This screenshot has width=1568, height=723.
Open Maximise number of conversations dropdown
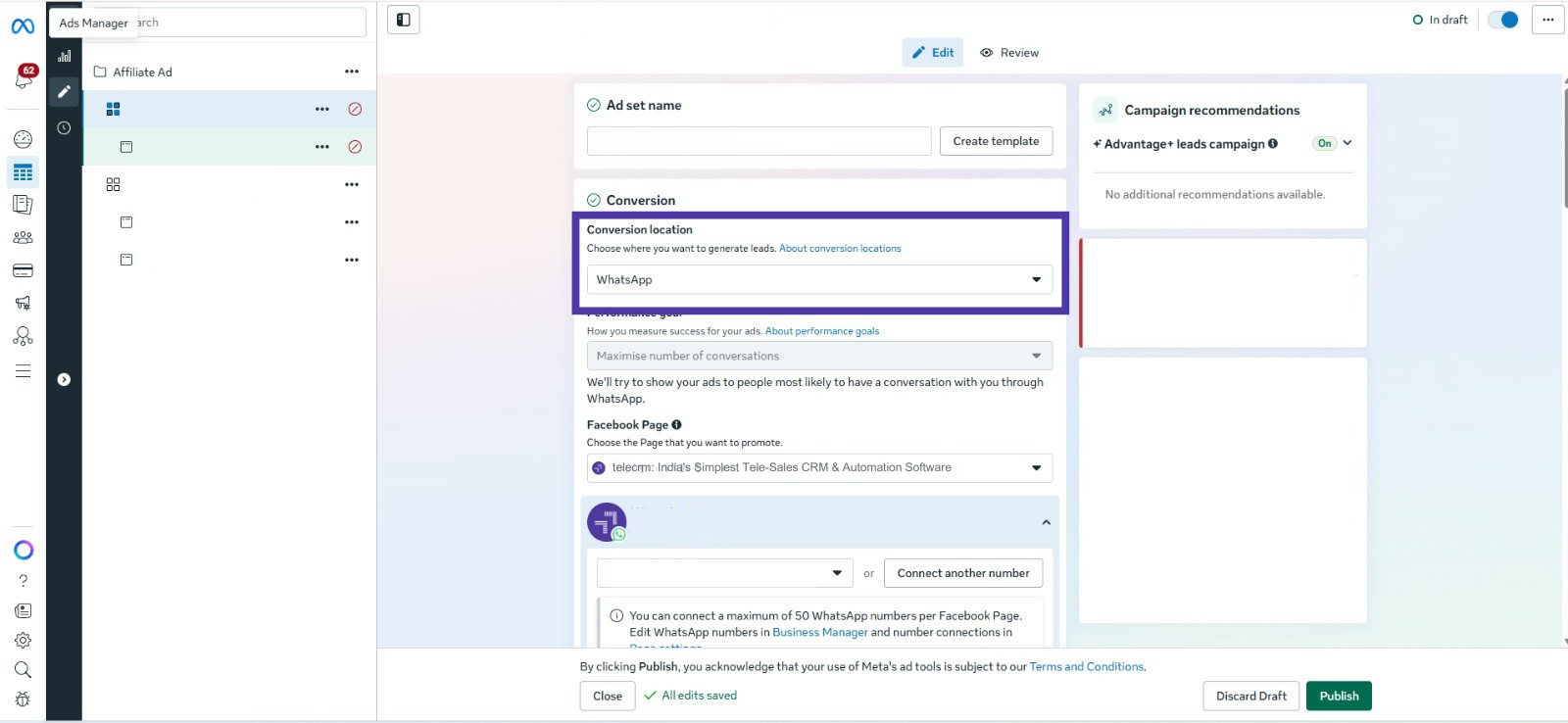[x=819, y=356]
